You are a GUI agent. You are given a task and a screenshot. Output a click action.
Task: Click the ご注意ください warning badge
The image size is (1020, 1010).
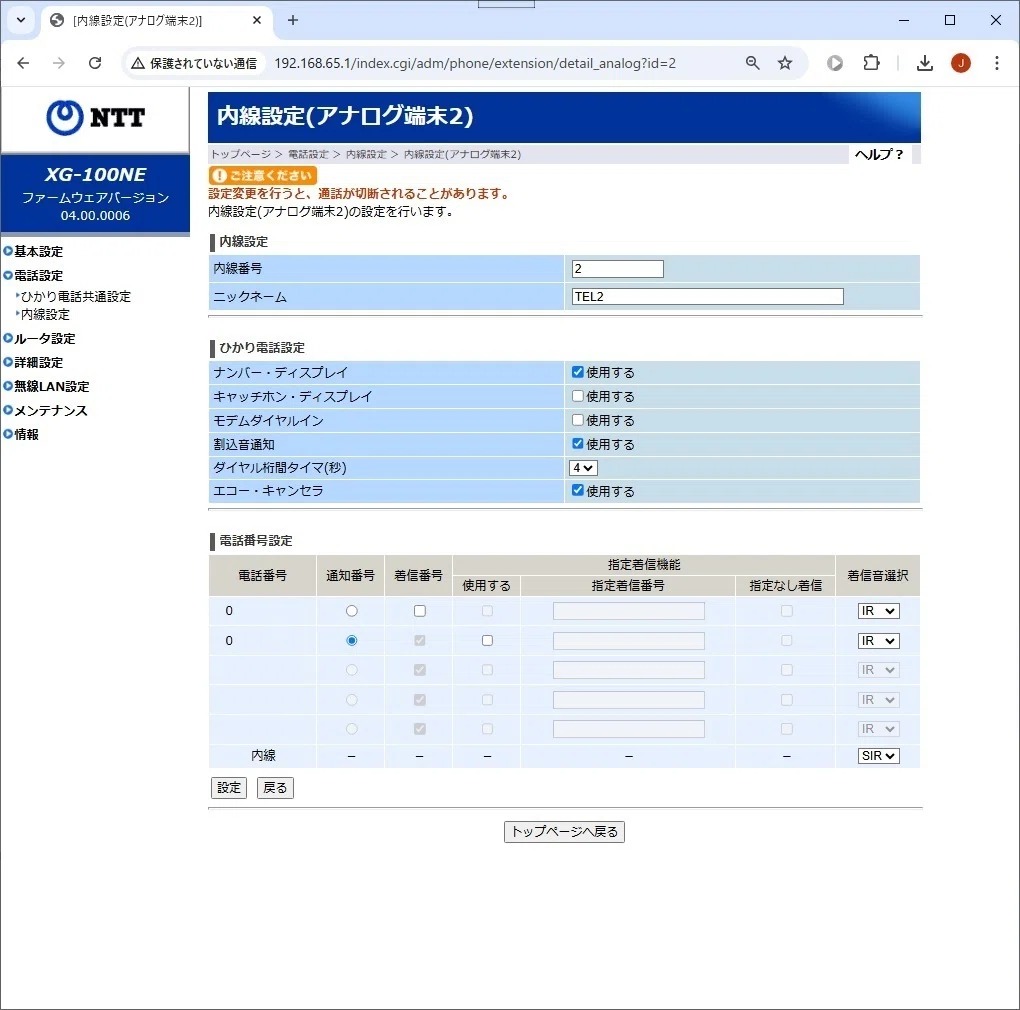[263, 176]
